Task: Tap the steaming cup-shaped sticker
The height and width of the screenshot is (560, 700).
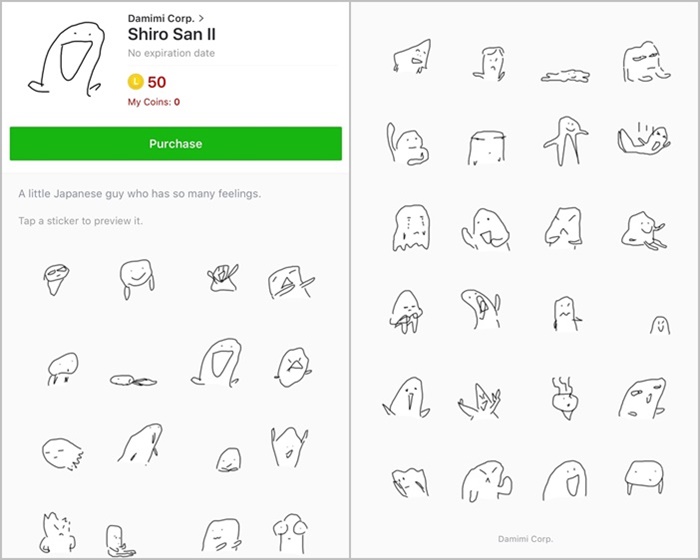Action: [x=564, y=397]
